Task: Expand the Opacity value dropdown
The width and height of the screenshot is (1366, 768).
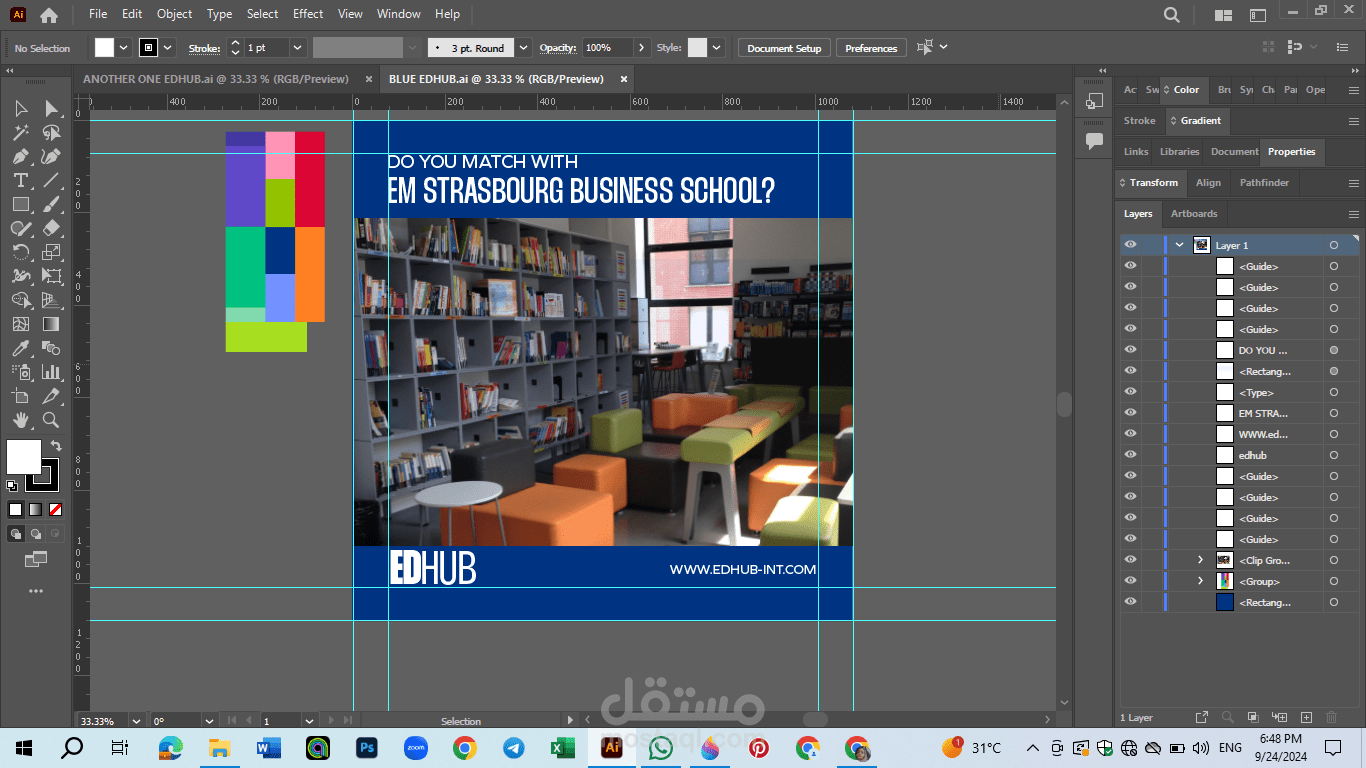Action: pos(641,48)
